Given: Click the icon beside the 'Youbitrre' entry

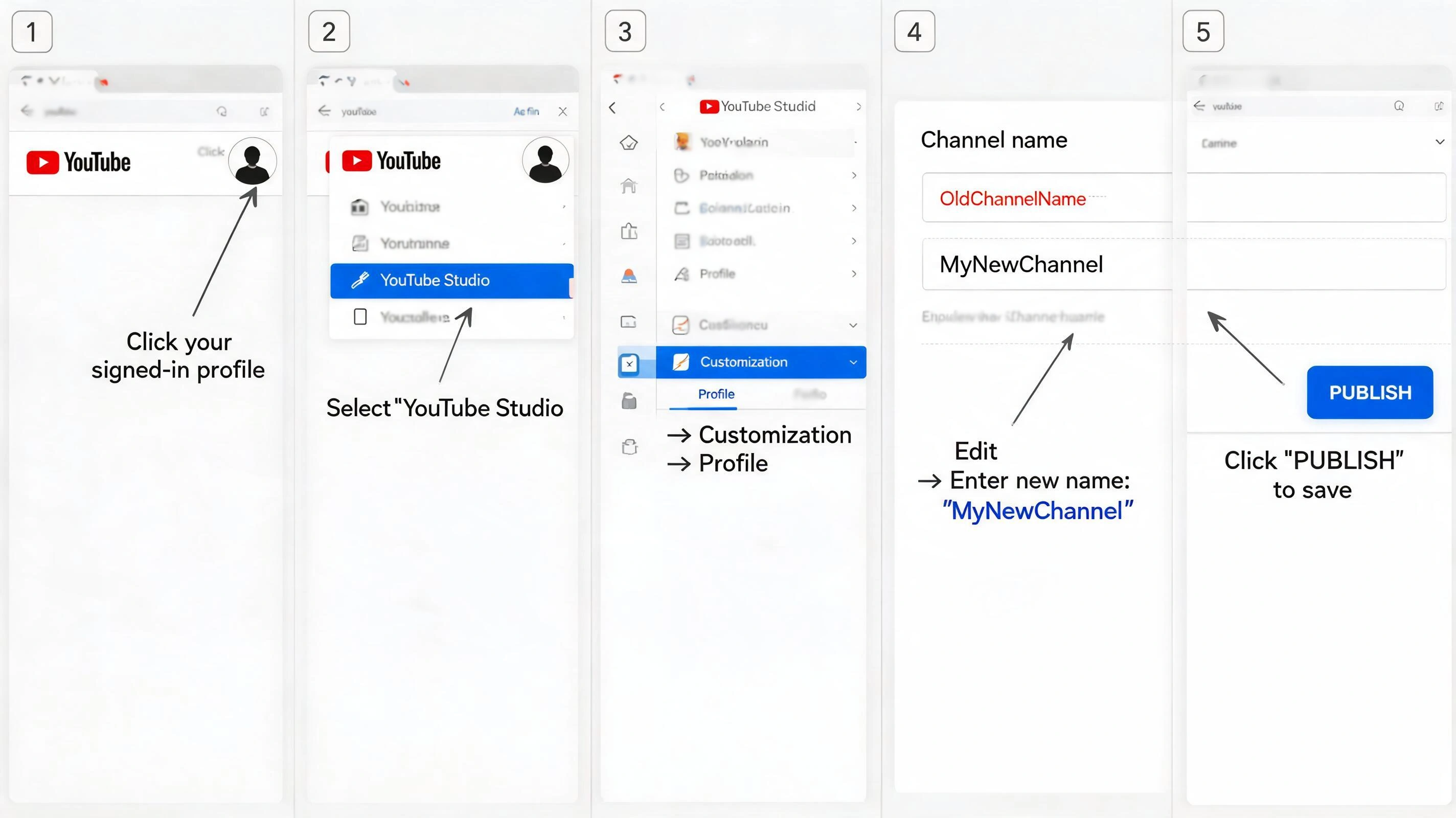Looking at the screenshot, I should click(x=359, y=207).
